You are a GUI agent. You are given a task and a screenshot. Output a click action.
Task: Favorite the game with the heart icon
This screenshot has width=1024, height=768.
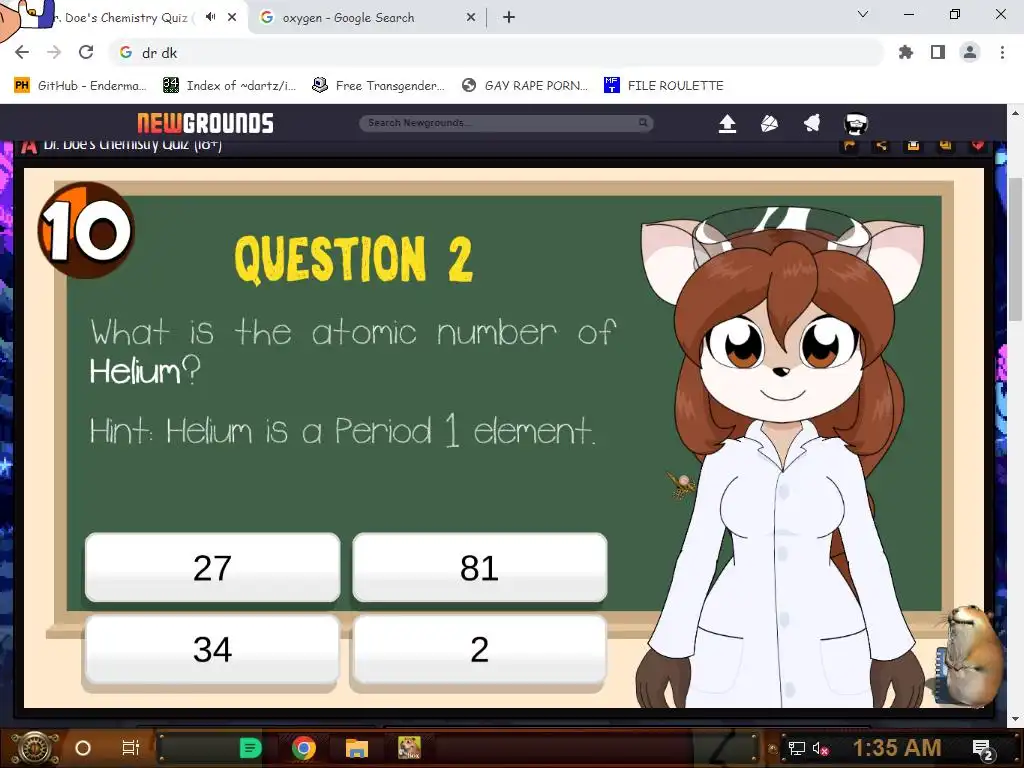tap(978, 145)
